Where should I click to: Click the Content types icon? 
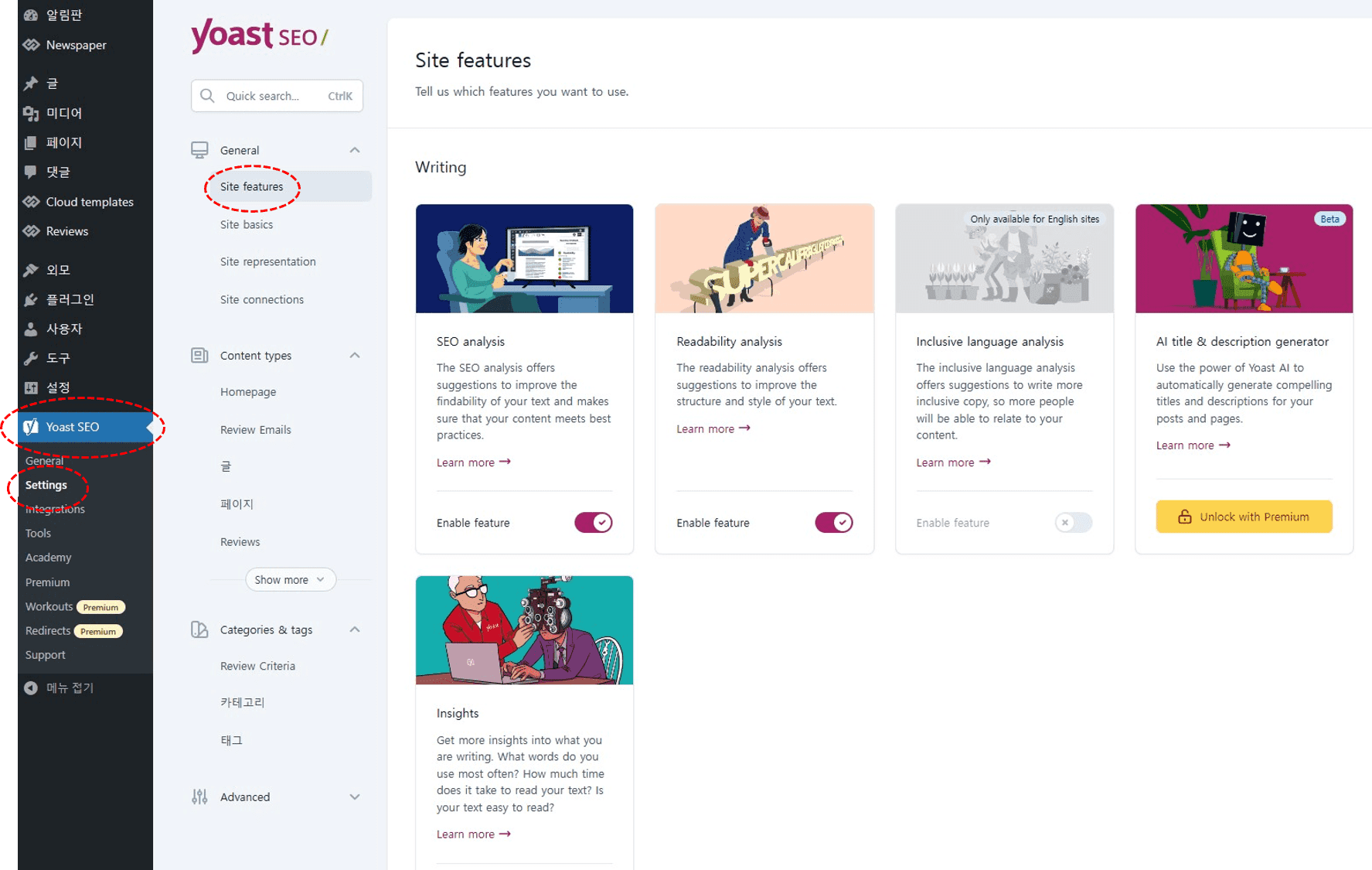pos(199,356)
